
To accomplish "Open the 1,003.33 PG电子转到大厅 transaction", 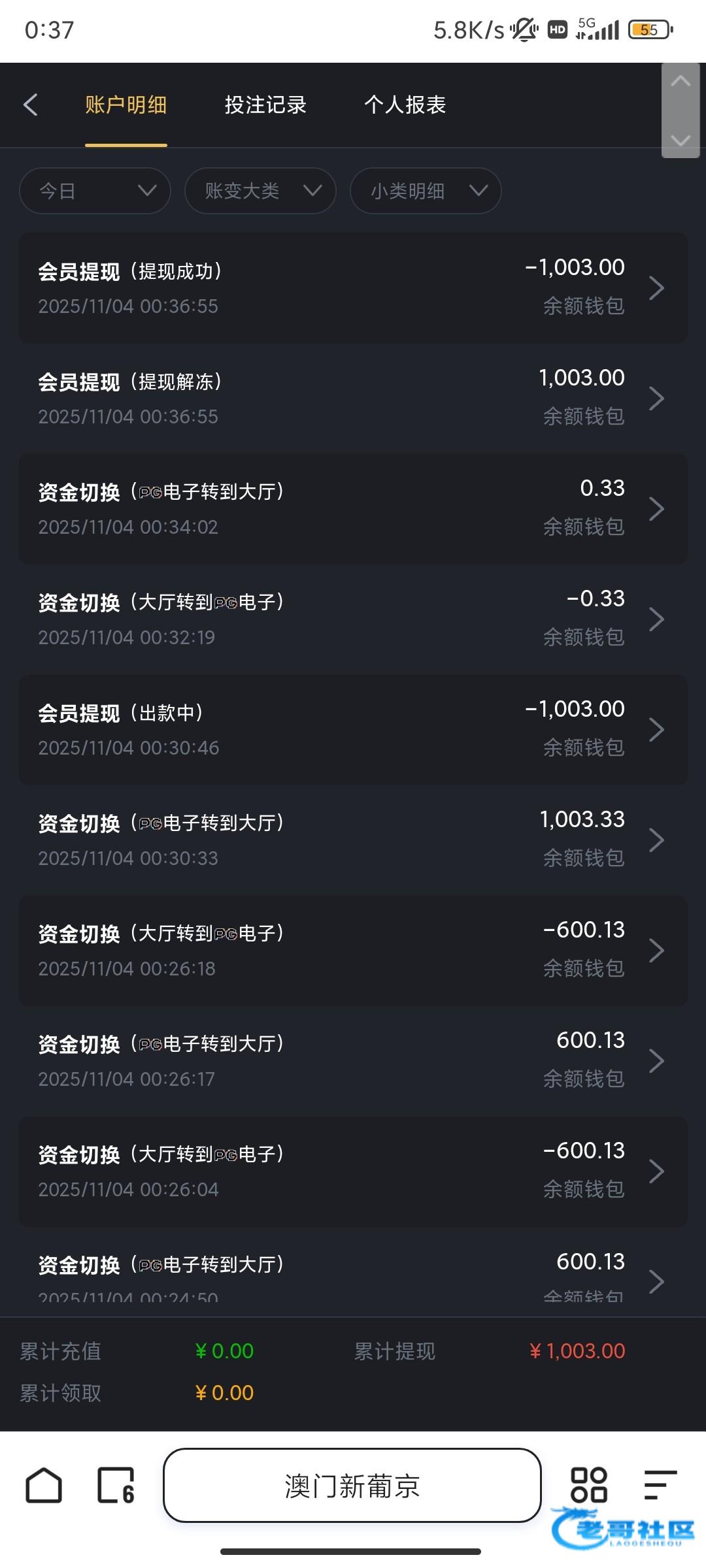I will click(353, 840).
